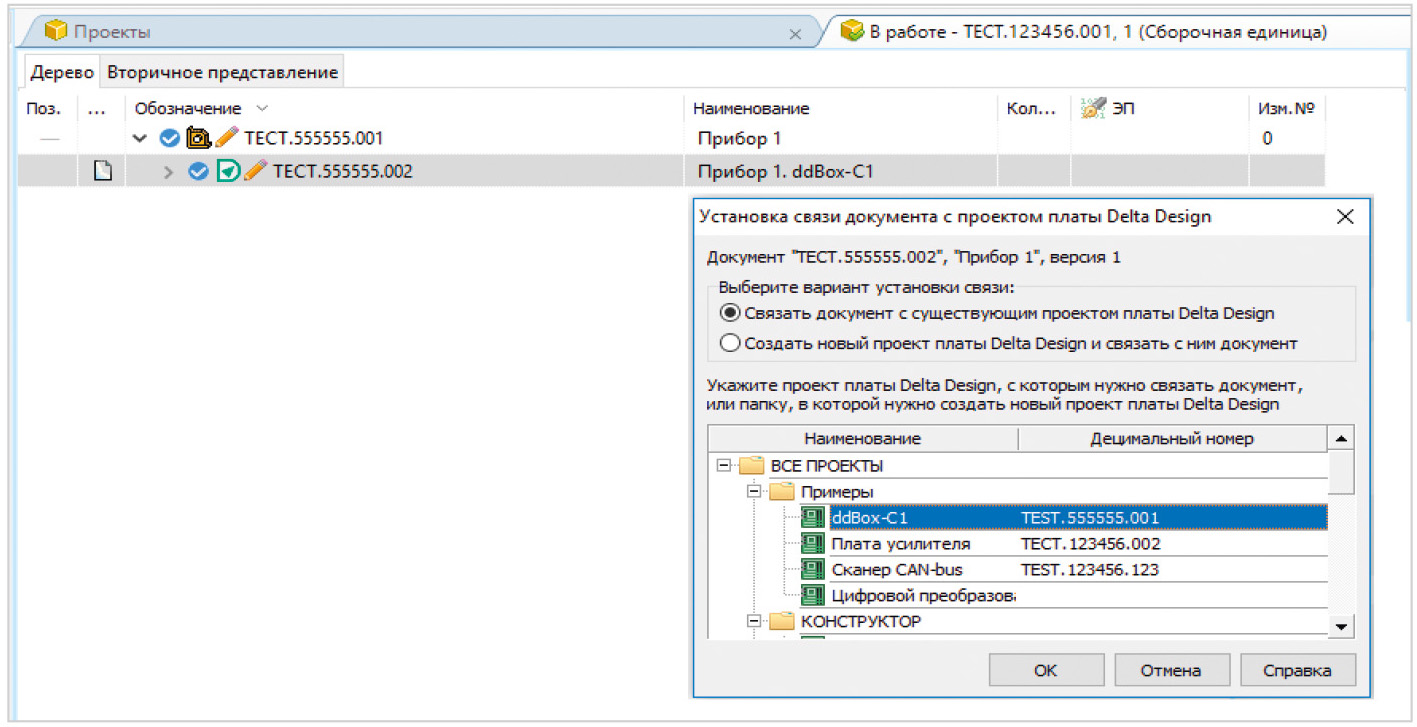Select the ВСЕ ПРОЕКТЫ folder label
This screenshot has width=1417, height=727.
point(826,466)
